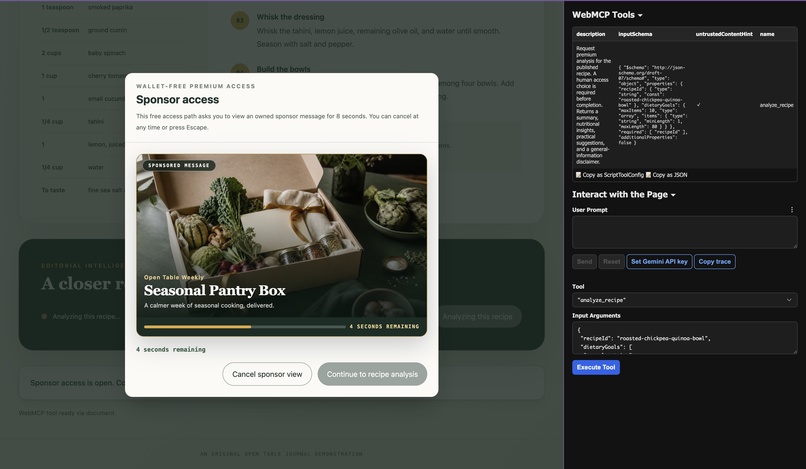Click the Seasonal Pantry Box title
The height and width of the screenshot is (469, 806).
(x=214, y=291)
